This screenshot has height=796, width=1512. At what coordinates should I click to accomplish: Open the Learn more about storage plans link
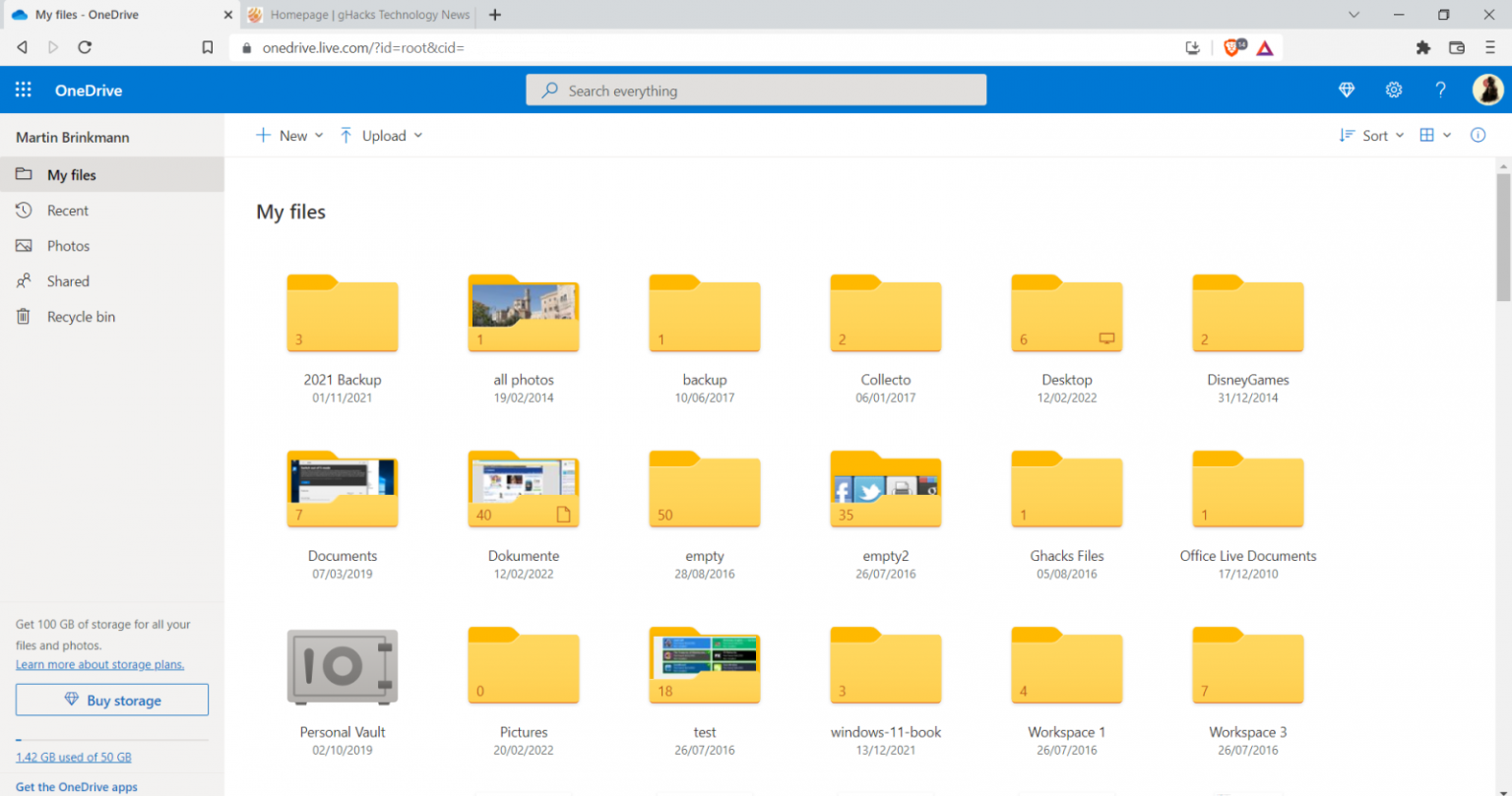[99, 665]
